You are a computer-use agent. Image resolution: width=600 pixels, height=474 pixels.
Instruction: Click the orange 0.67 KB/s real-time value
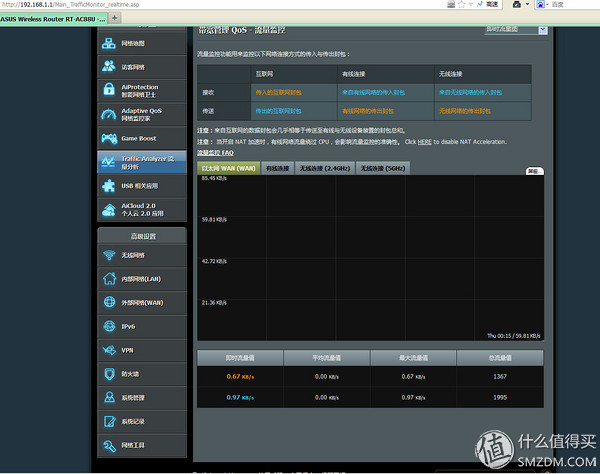(240, 376)
